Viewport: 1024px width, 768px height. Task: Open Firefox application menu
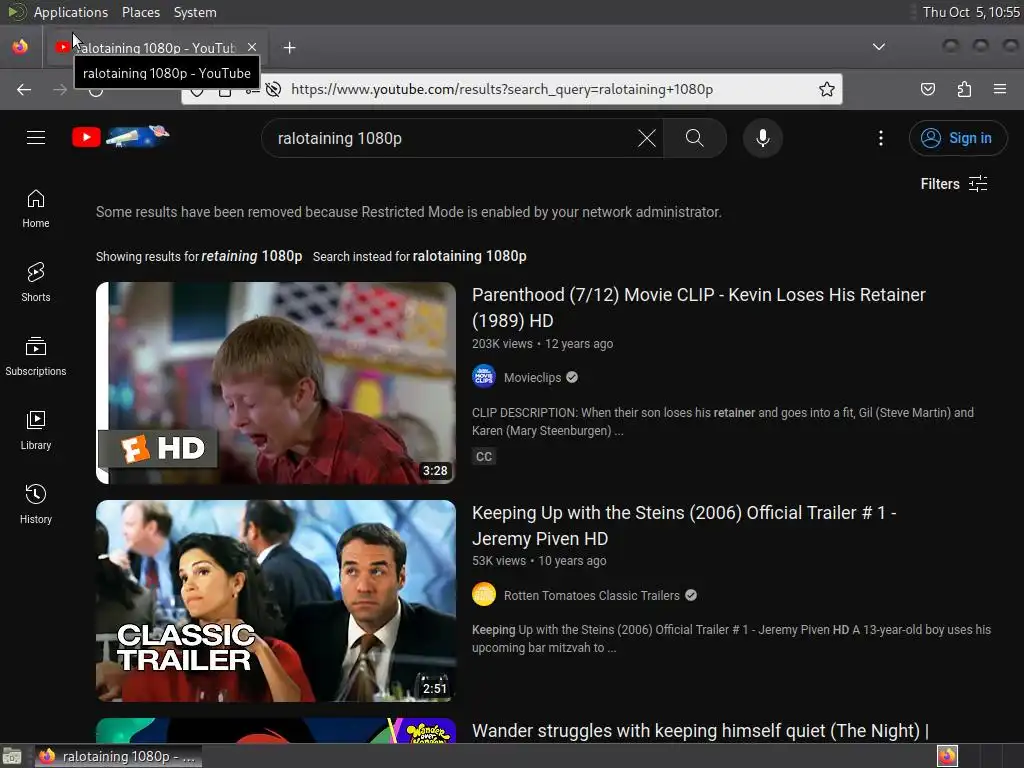coord(1000,89)
